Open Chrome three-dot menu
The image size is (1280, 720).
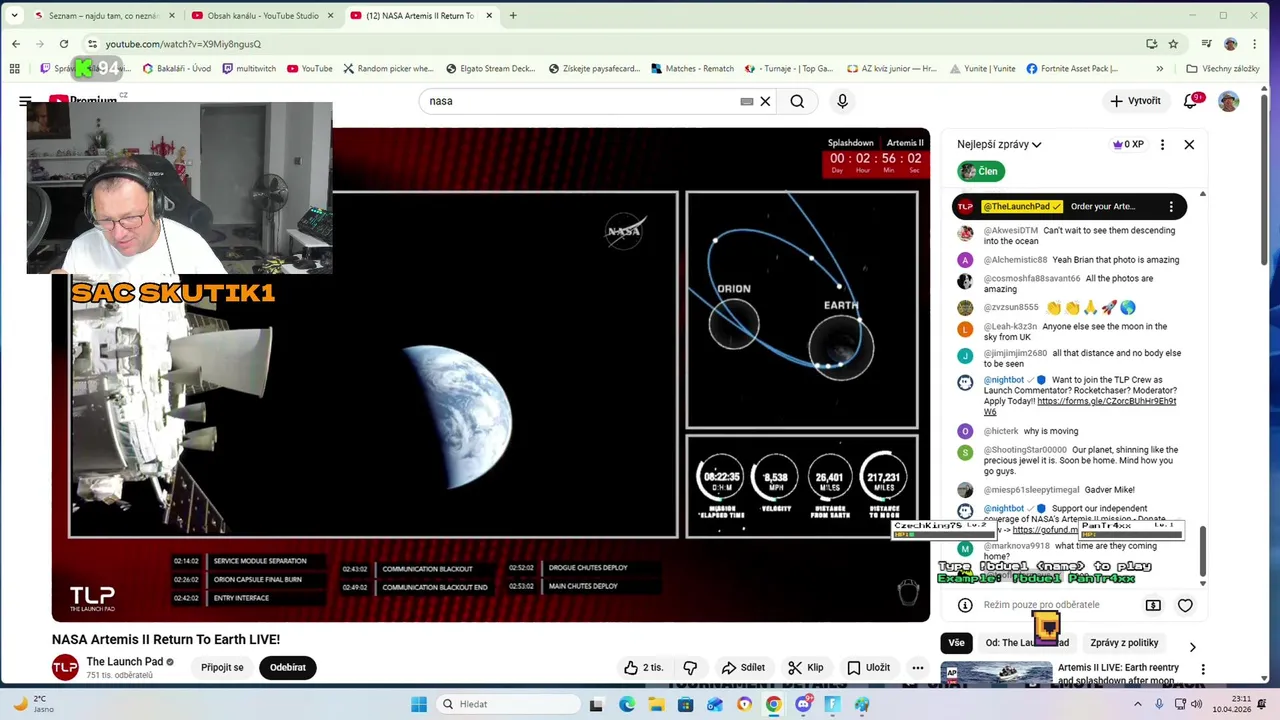click(1255, 44)
